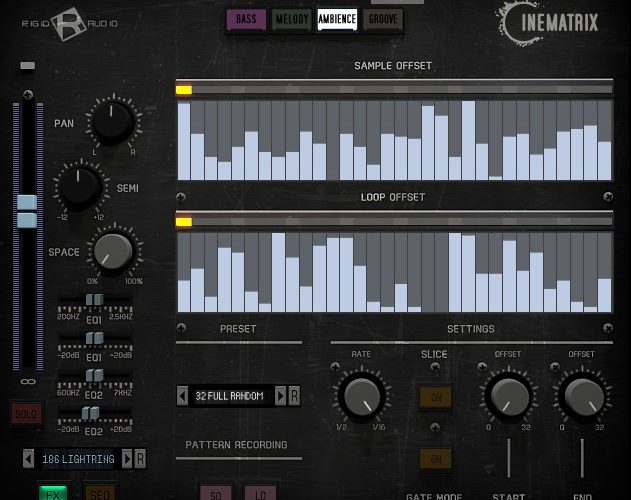Click the Rigid Audio logo
The height and width of the screenshot is (500, 631).
click(x=69, y=24)
